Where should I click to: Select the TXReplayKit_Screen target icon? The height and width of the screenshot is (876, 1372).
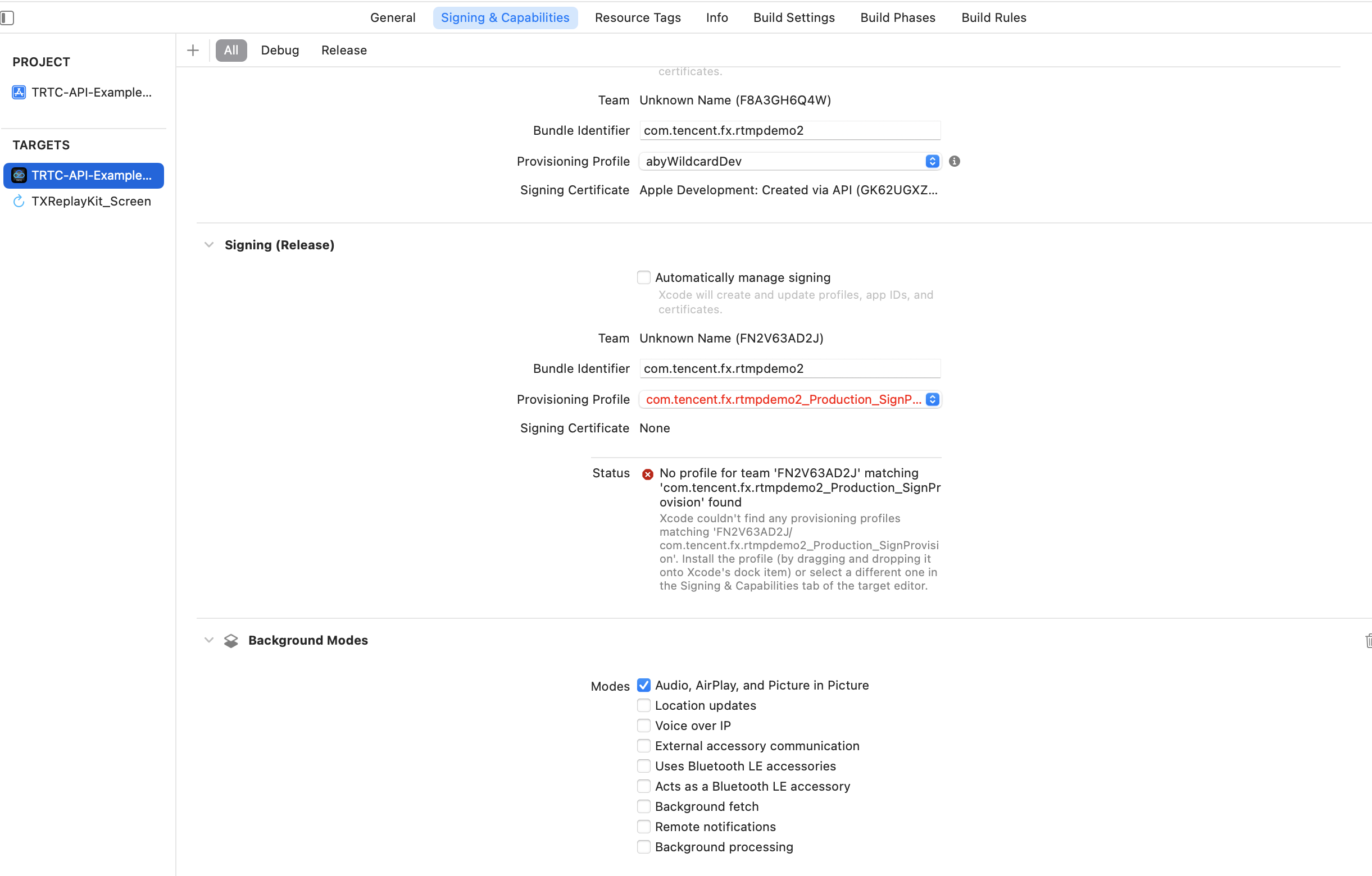pyautogui.click(x=19, y=201)
